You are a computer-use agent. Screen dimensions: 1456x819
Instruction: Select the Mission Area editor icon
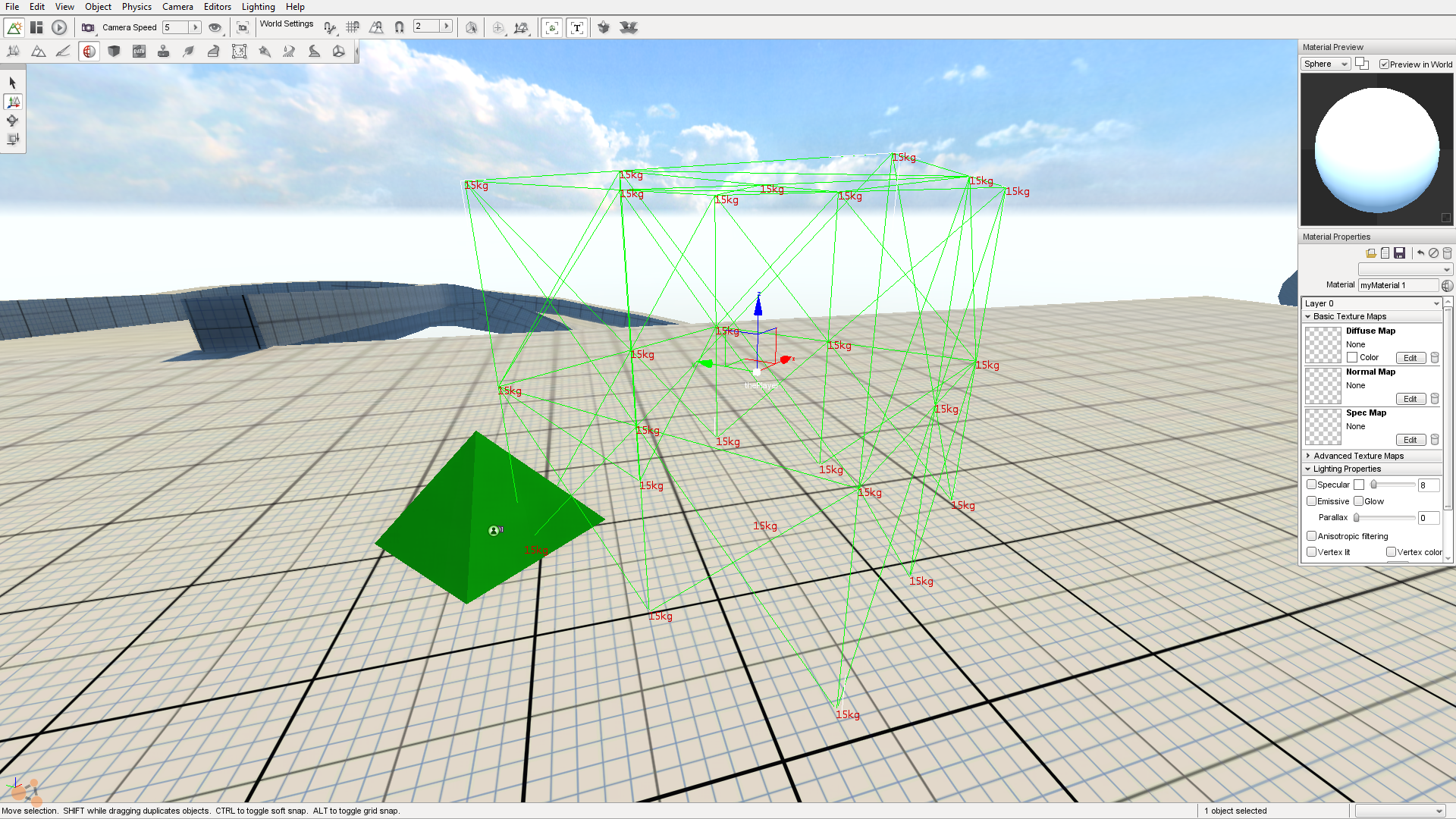(239, 52)
